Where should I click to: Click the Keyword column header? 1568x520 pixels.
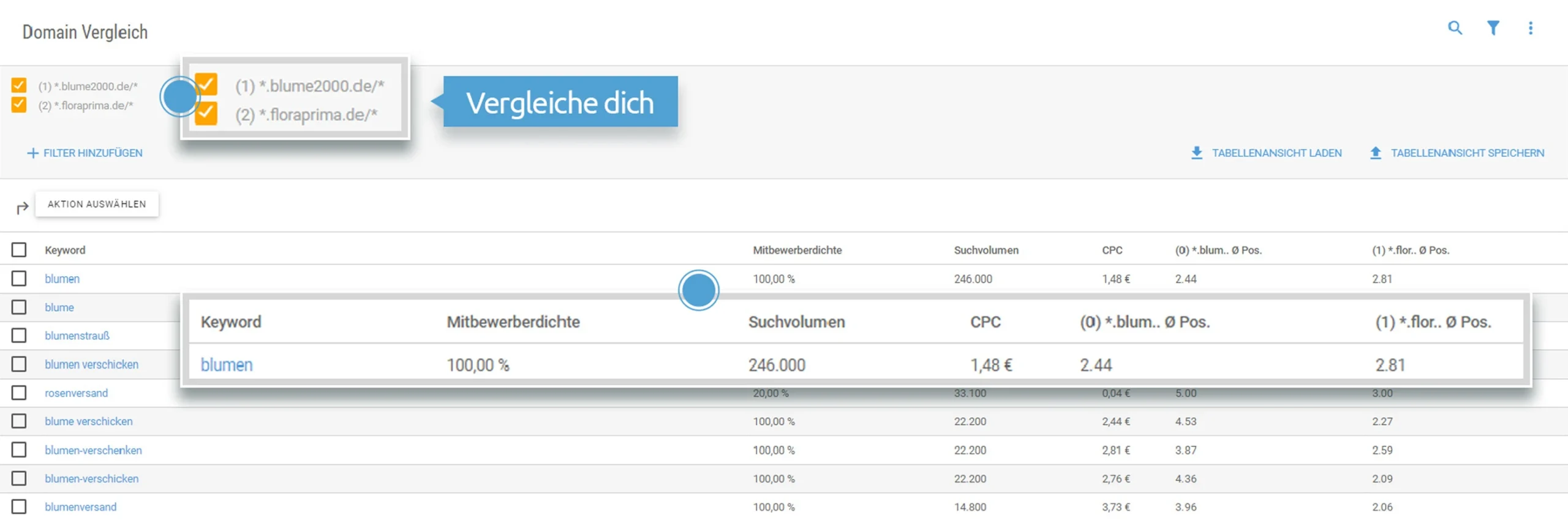pyautogui.click(x=65, y=250)
